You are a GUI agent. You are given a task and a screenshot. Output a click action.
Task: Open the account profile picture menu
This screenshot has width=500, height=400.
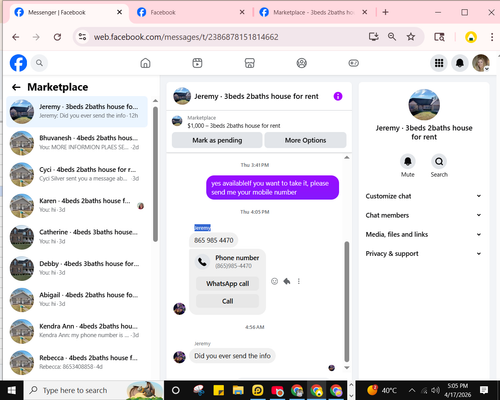[481, 63]
